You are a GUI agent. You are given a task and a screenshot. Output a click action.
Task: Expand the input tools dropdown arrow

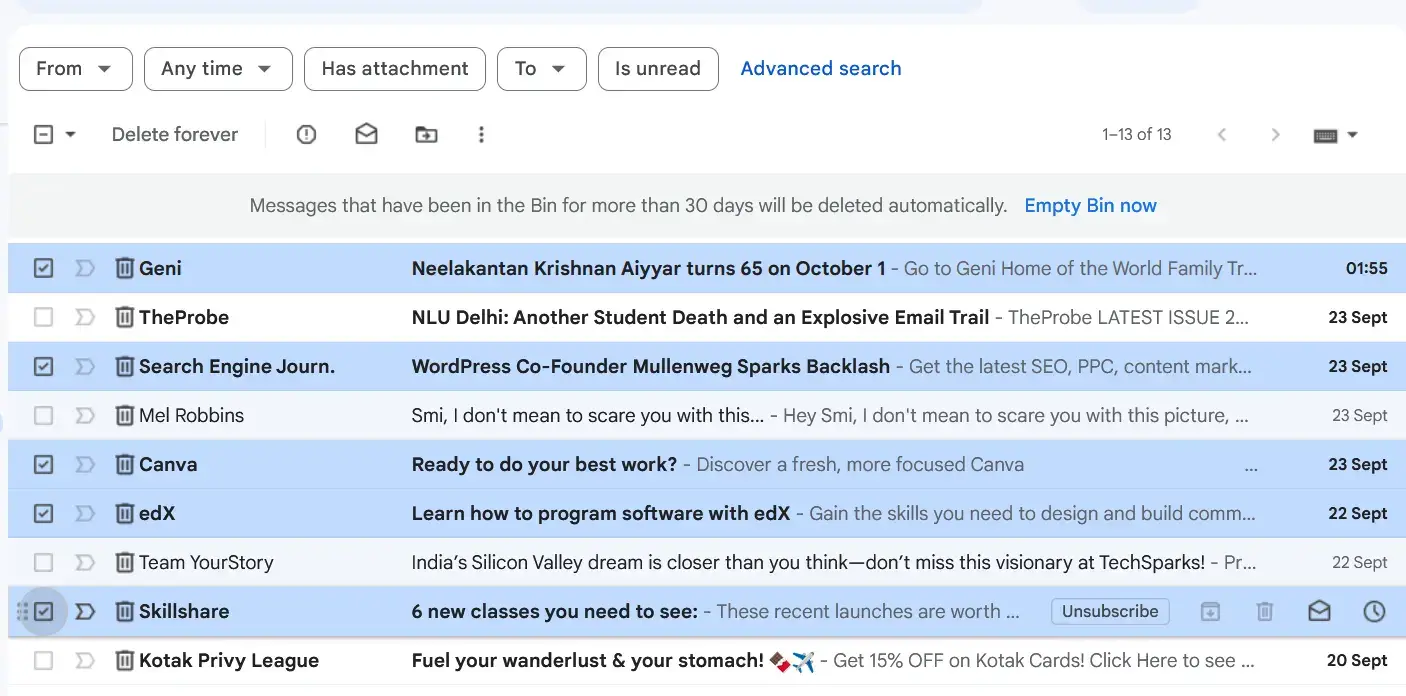[1352, 135]
